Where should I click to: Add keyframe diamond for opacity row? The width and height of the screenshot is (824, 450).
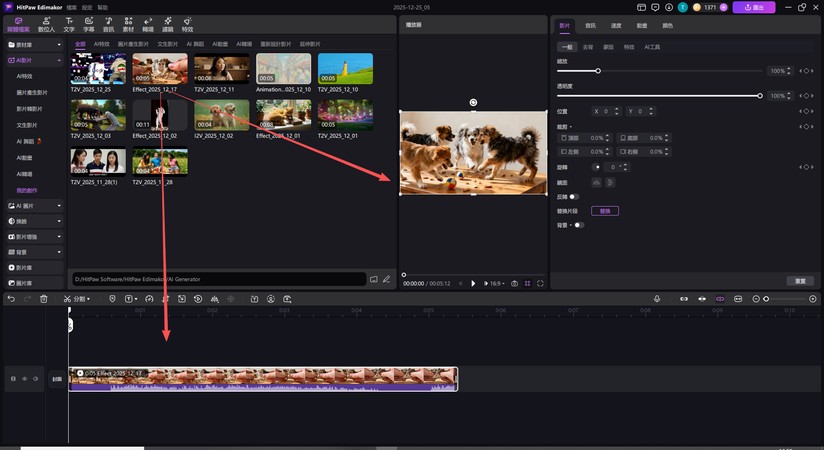(807, 96)
